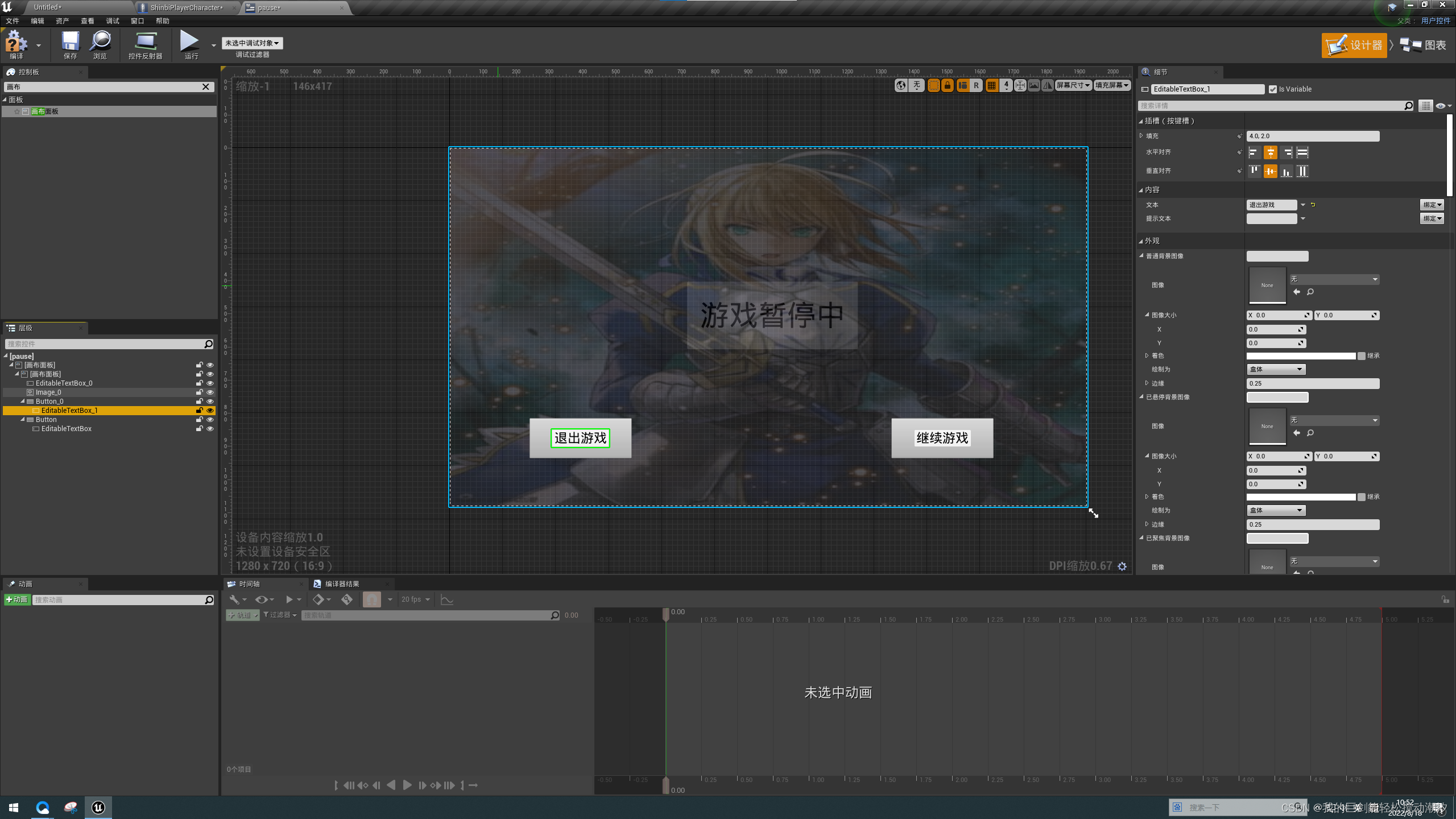Open the 编辑 menu
The width and height of the screenshot is (1456, 819).
pos(38,21)
